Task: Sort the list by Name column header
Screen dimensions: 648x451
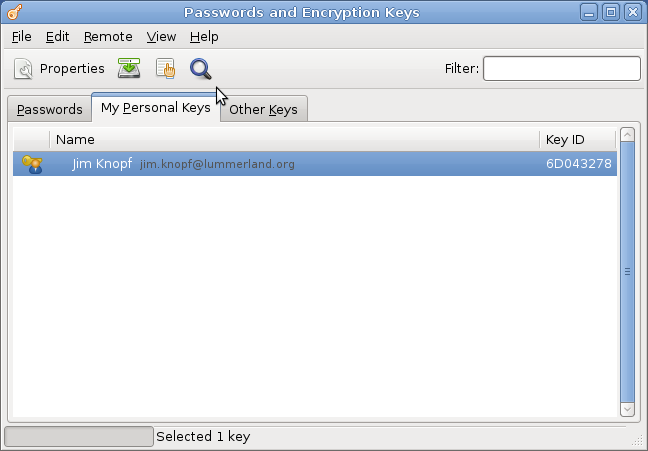Action: (x=294, y=139)
